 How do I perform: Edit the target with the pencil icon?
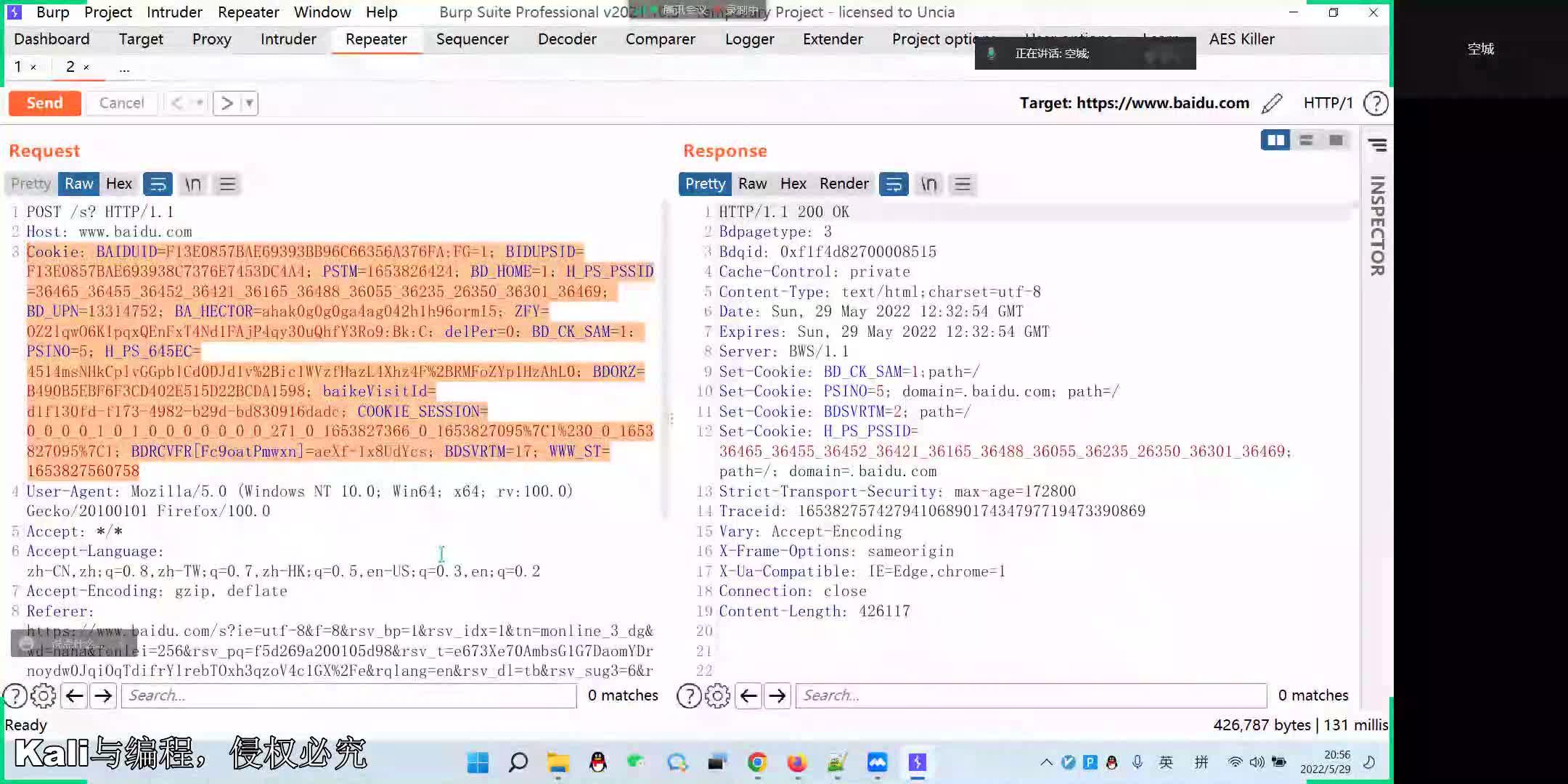tap(1272, 103)
